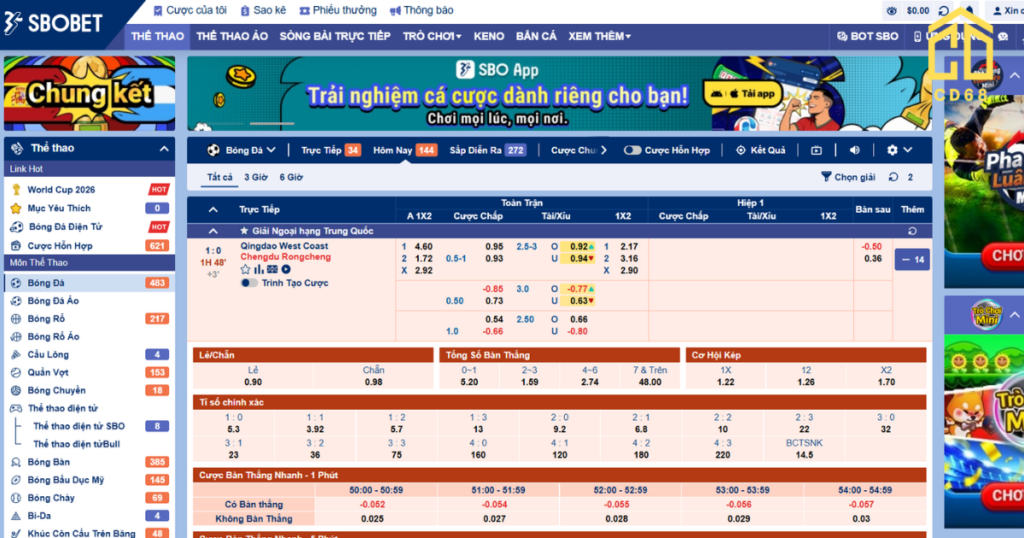Filter by 6 Giờ
Image resolution: width=1024 pixels, height=538 pixels.
291,177
